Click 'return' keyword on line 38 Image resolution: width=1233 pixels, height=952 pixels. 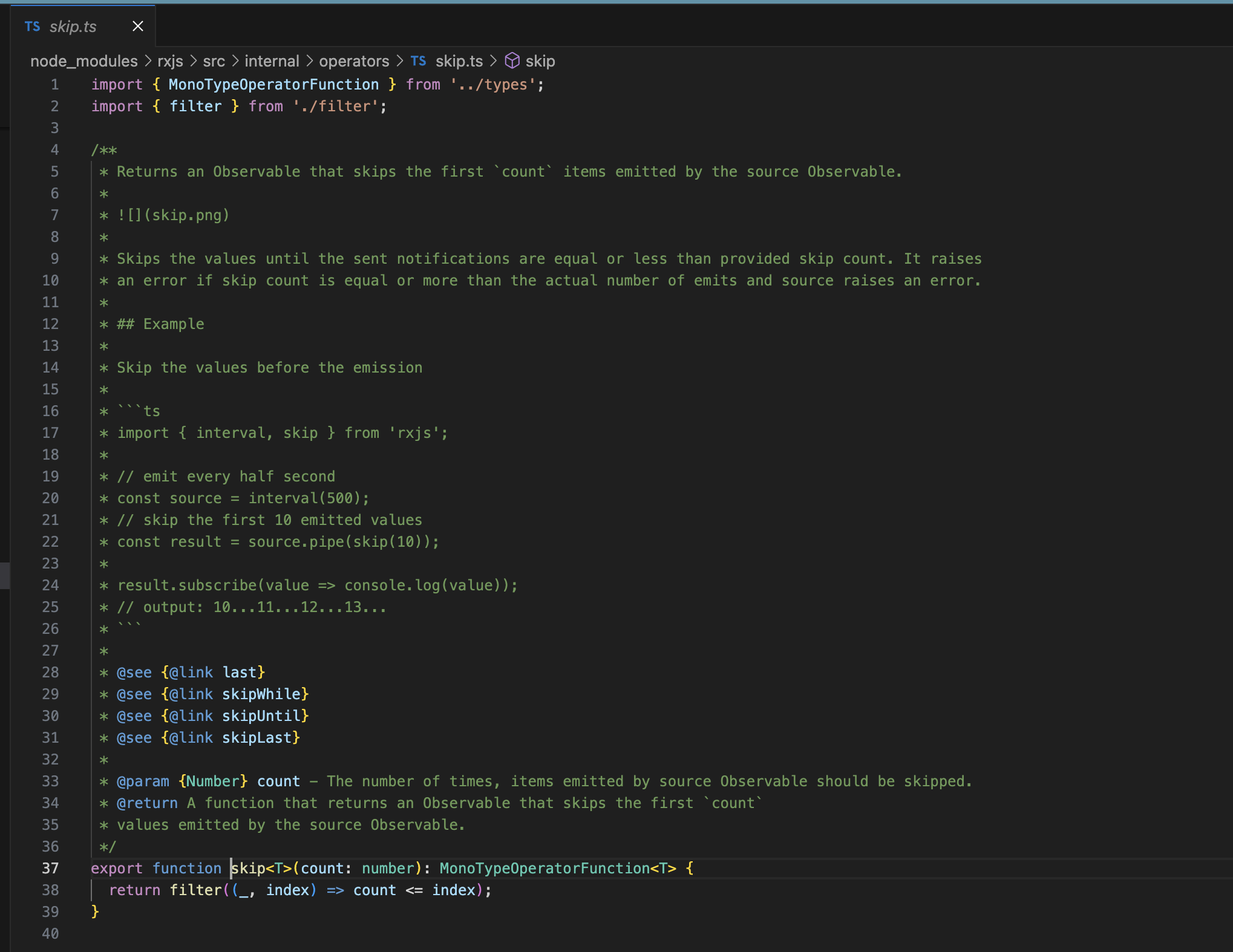[x=134, y=890]
